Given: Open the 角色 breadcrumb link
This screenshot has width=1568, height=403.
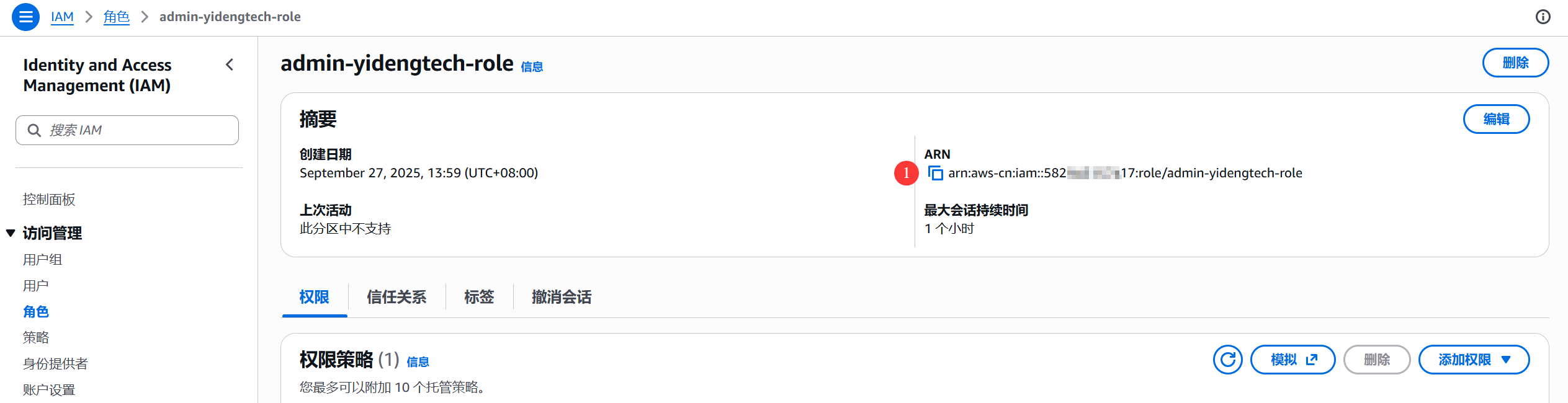Looking at the screenshot, I should pyautogui.click(x=116, y=17).
